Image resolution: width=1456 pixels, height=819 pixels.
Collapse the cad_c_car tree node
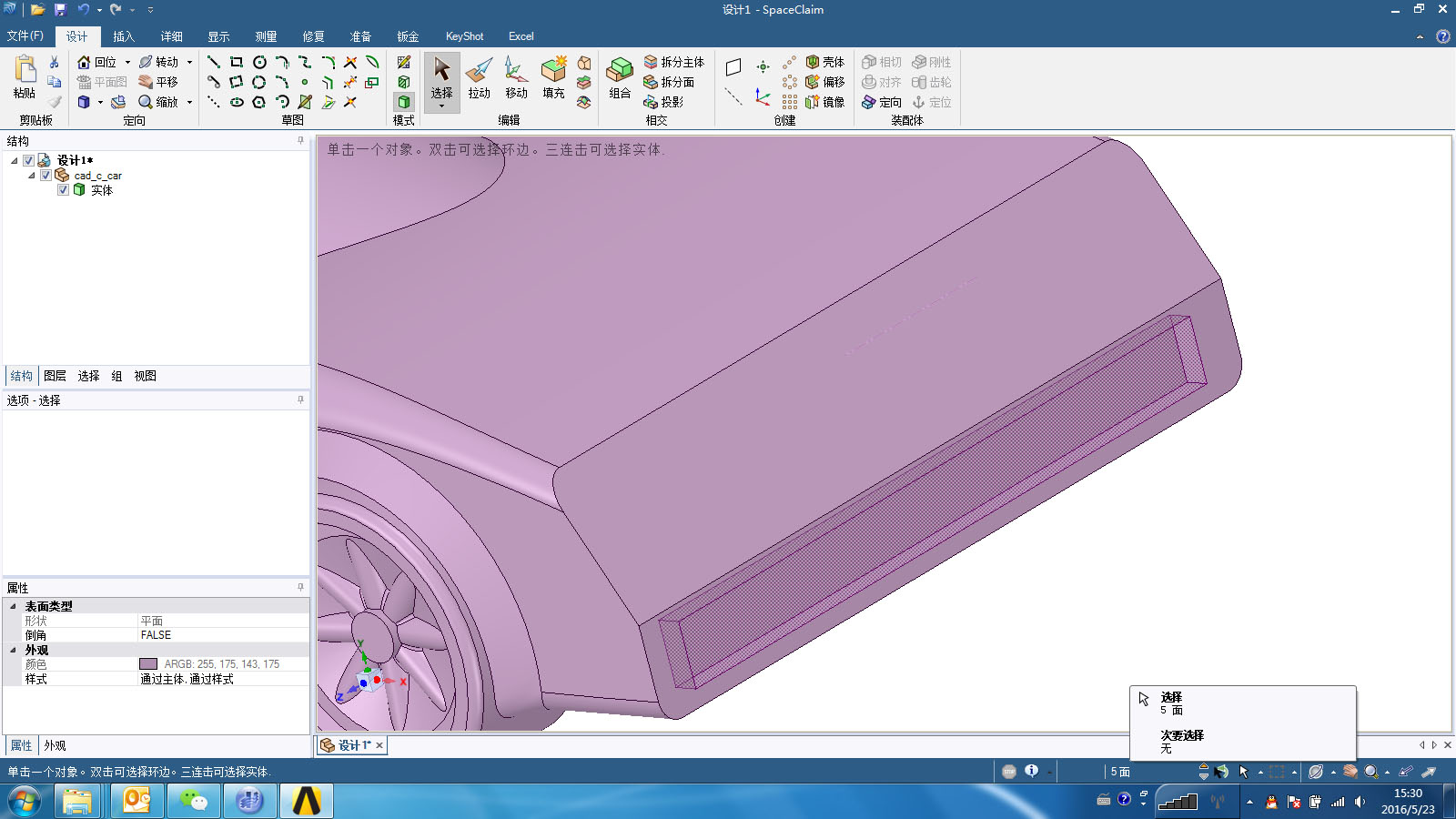[x=31, y=175]
